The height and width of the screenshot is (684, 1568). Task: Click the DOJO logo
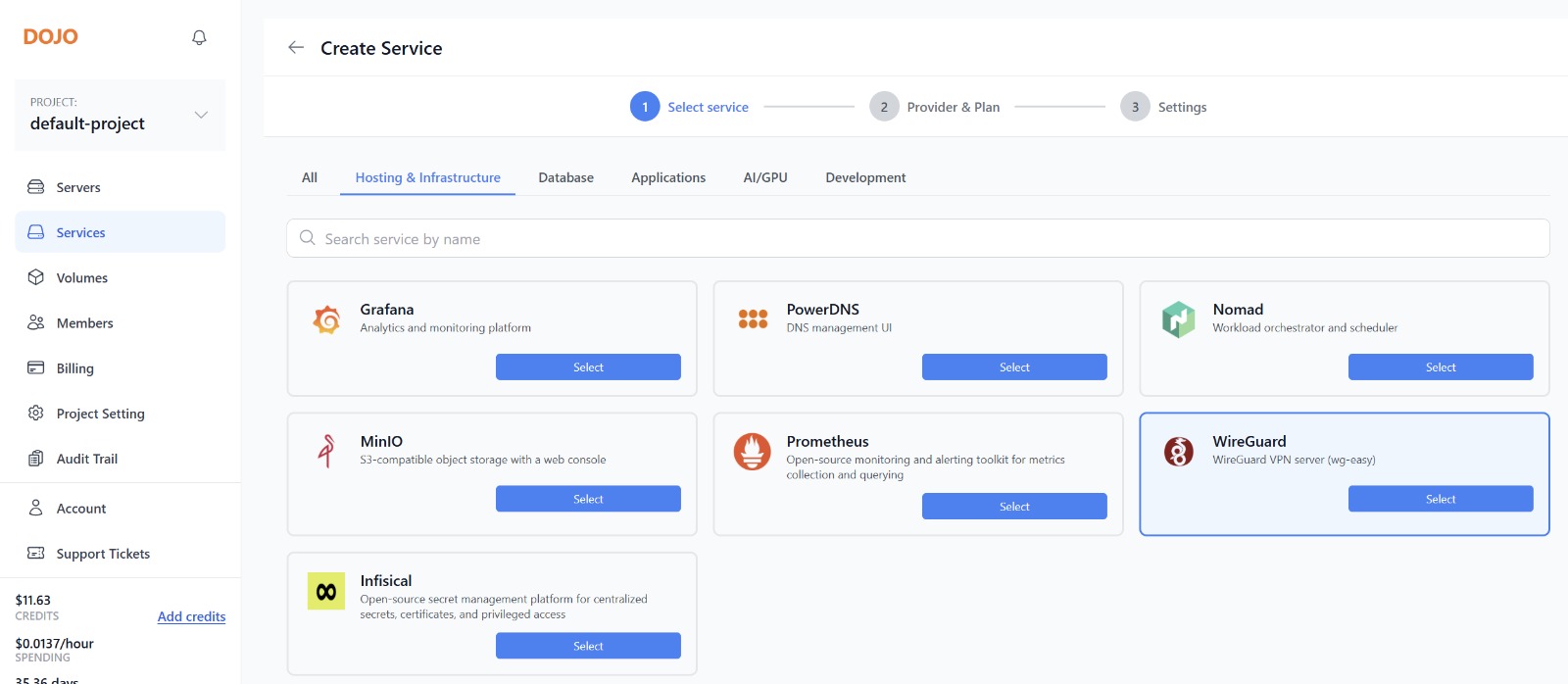(x=51, y=36)
